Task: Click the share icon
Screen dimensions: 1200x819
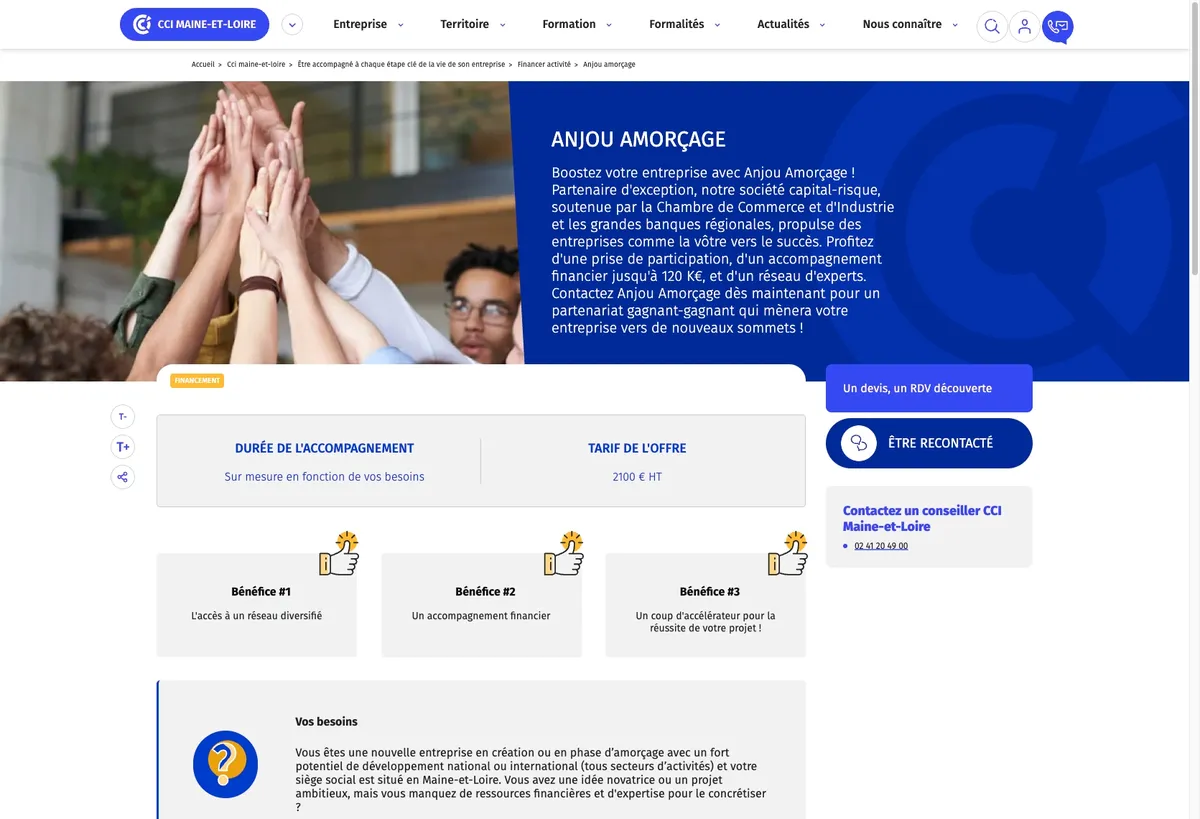Action: [x=122, y=477]
